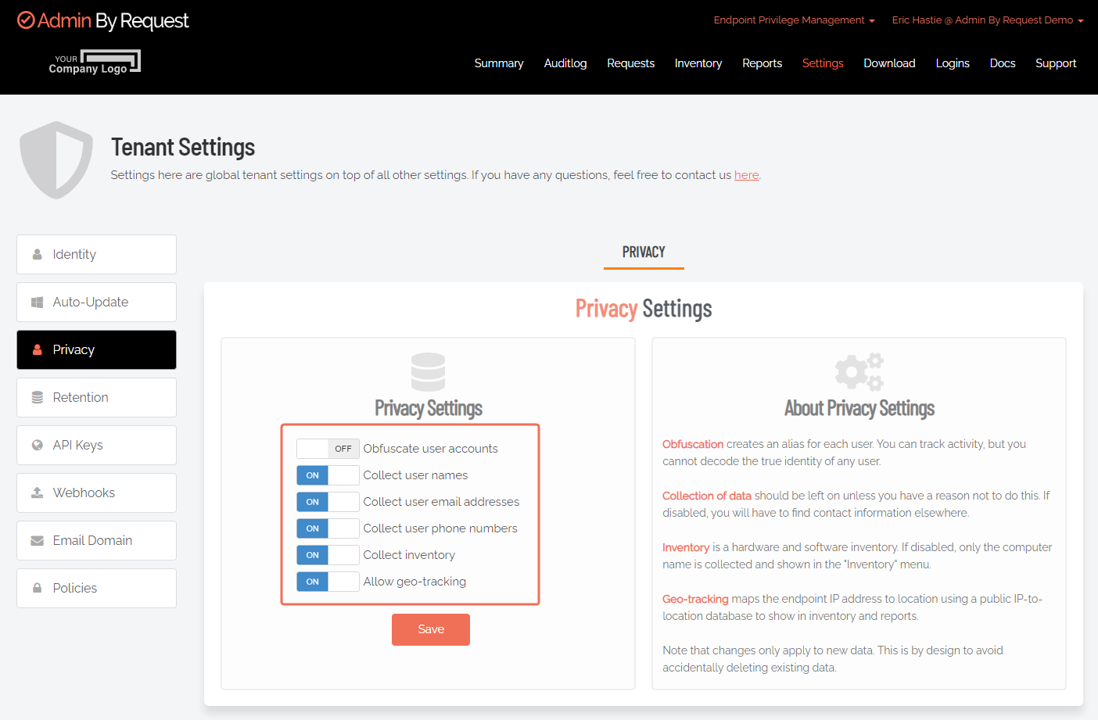The width and height of the screenshot is (1098, 720).
Task: Click the Admin By Request logo
Action: point(103,21)
